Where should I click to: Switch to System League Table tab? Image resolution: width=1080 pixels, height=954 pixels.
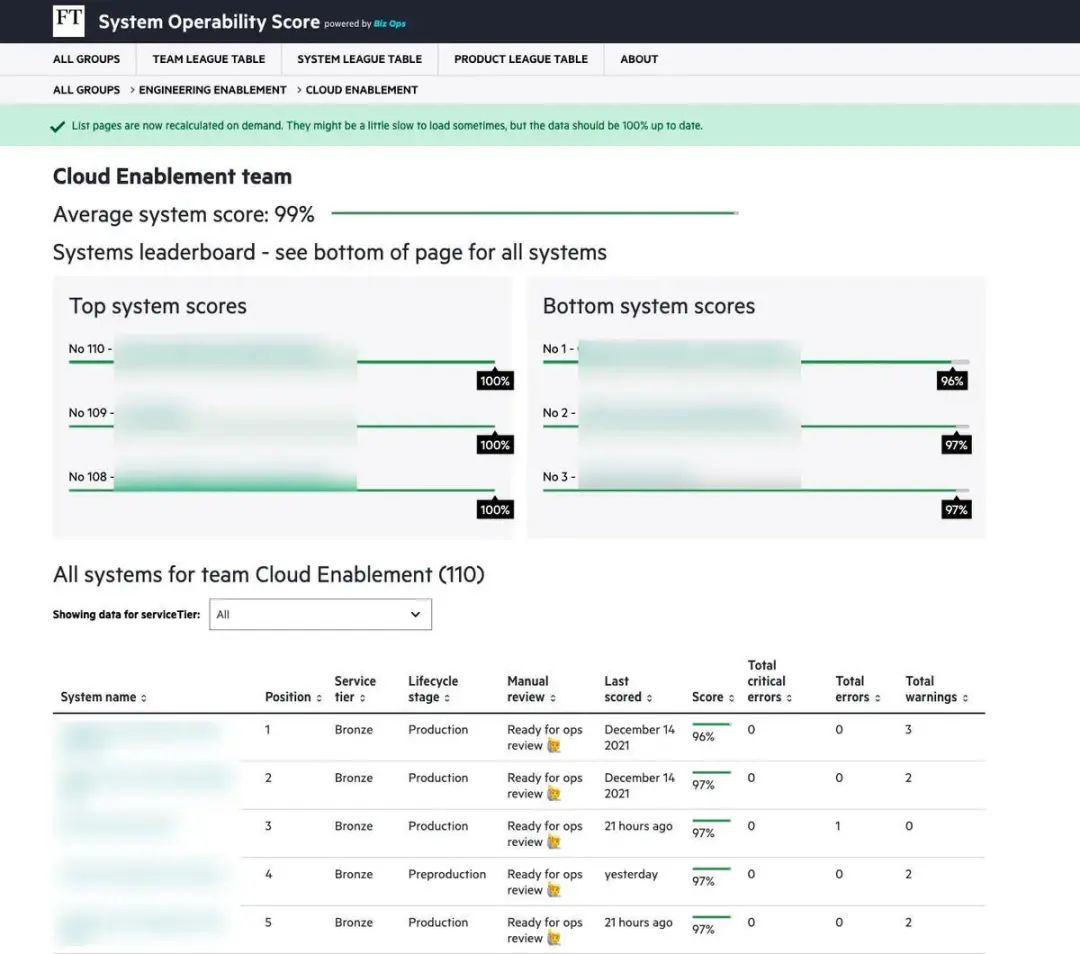tap(359, 59)
